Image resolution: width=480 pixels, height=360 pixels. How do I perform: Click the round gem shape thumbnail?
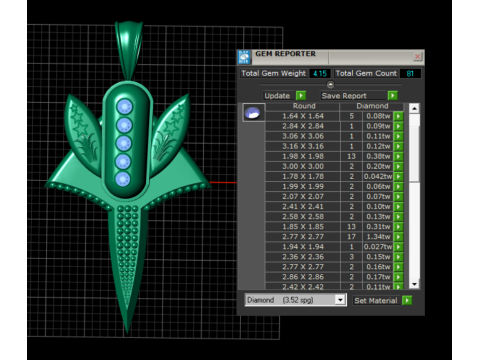click(253, 112)
